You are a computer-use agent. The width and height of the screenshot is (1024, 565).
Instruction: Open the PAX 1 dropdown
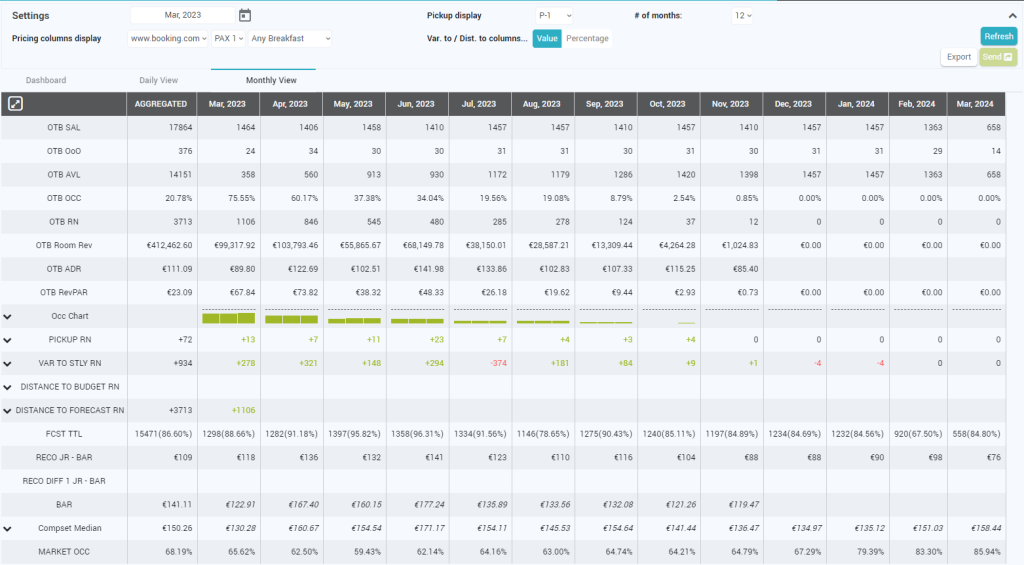click(x=229, y=39)
